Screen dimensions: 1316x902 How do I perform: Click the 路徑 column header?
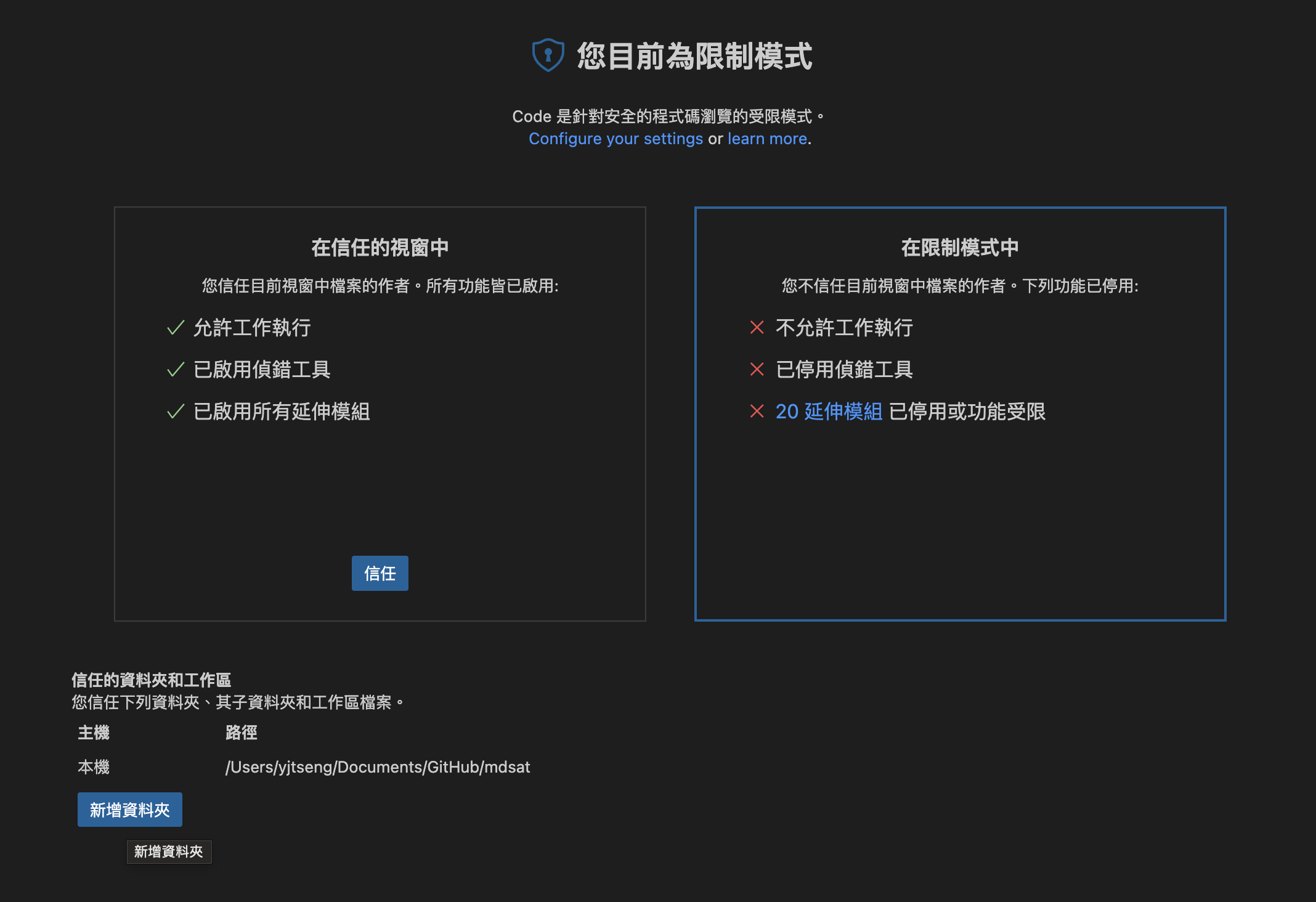coord(242,733)
